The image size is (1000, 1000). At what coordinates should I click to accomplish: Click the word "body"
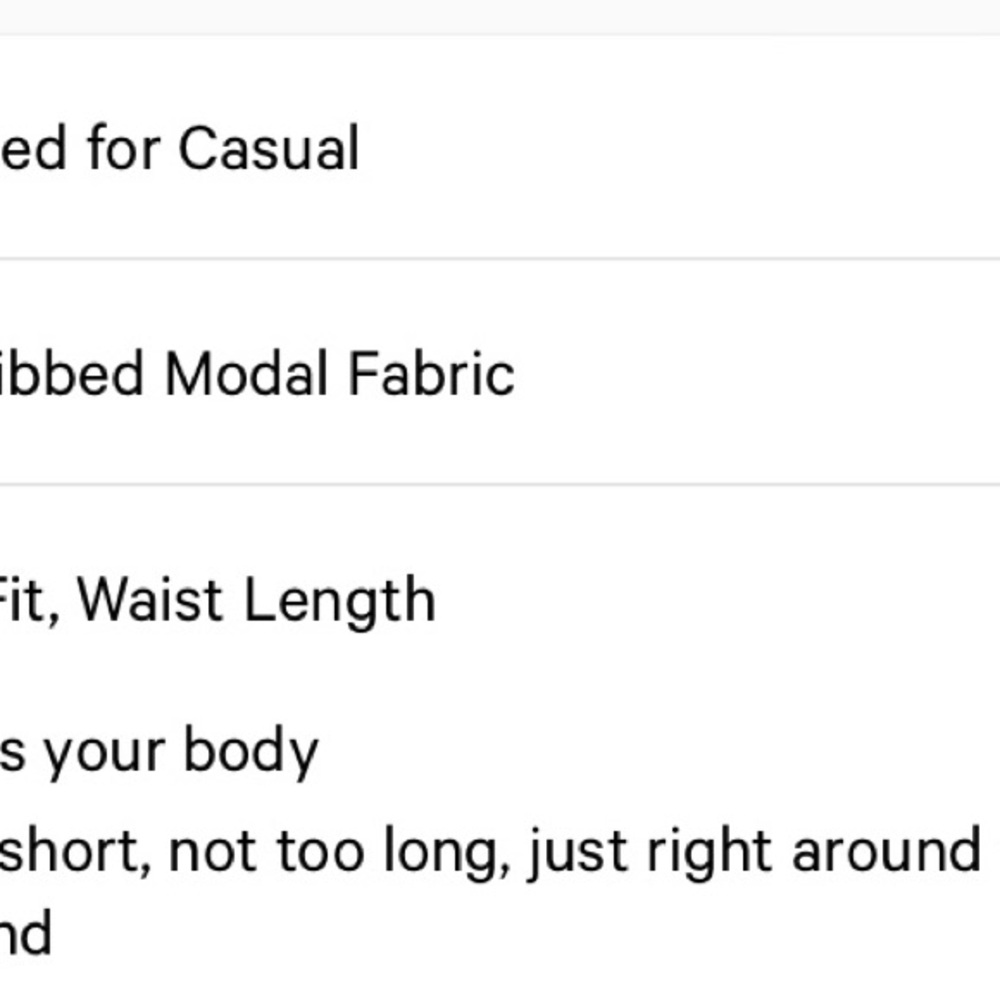pyautogui.click(x=251, y=752)
